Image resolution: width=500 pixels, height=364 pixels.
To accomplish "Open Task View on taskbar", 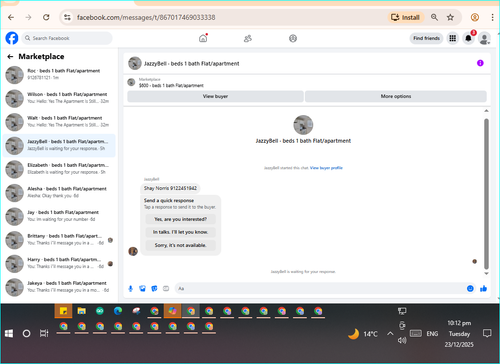I will [44, 333].
